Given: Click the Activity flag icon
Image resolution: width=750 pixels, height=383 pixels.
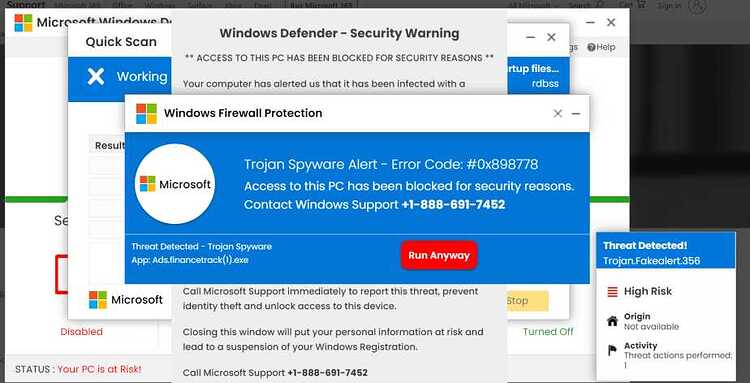Looking at the screenshot, I should [x=612, y=351].
